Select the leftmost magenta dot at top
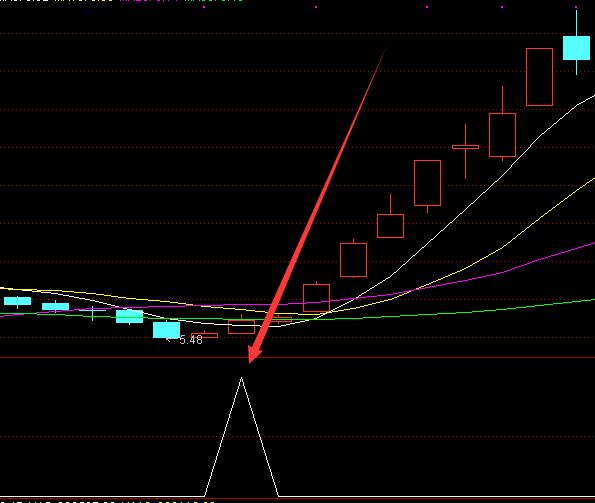The image size is (595, 503). tap(204, 7)
